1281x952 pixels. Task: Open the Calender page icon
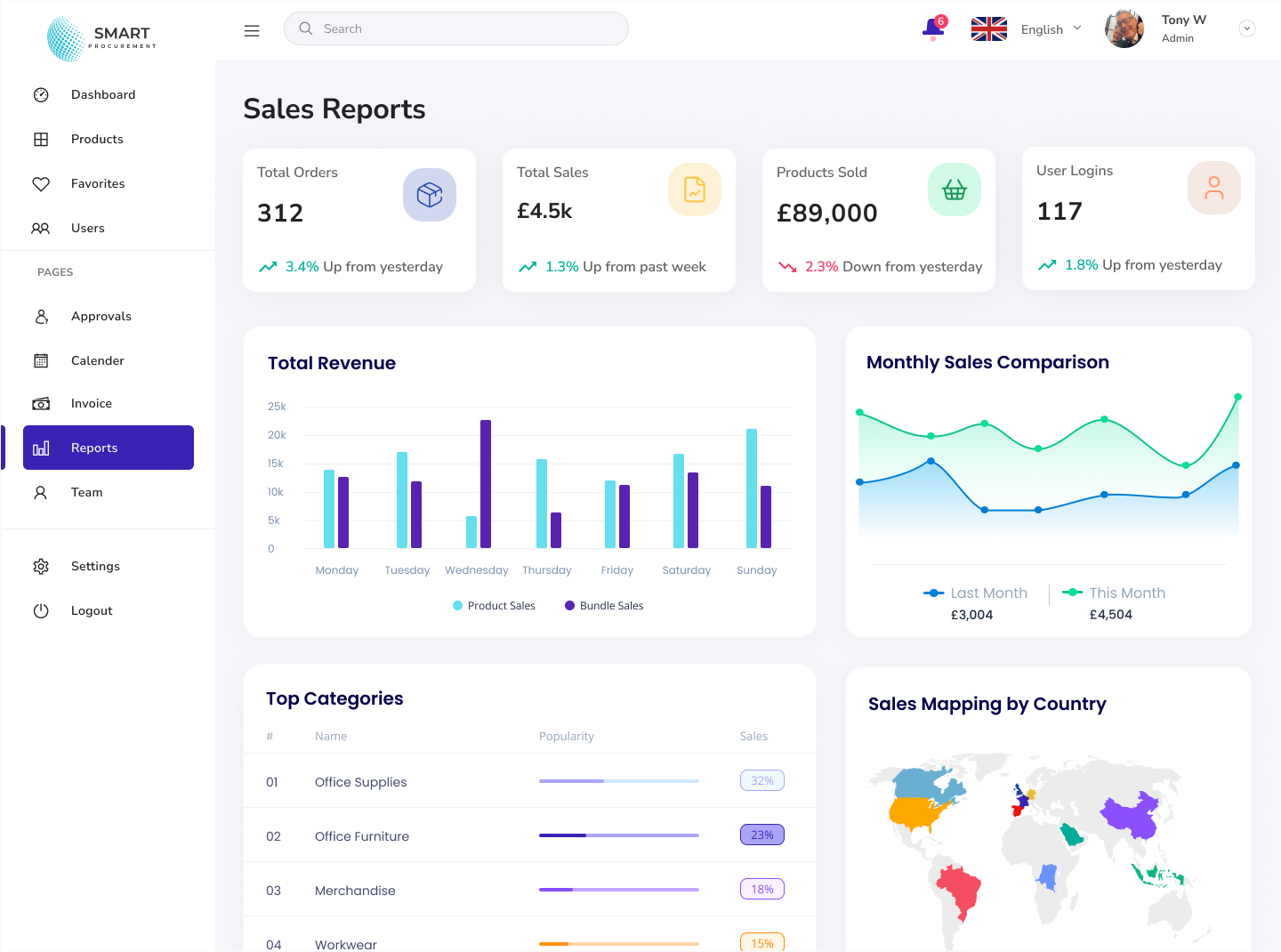click(41, 360)
